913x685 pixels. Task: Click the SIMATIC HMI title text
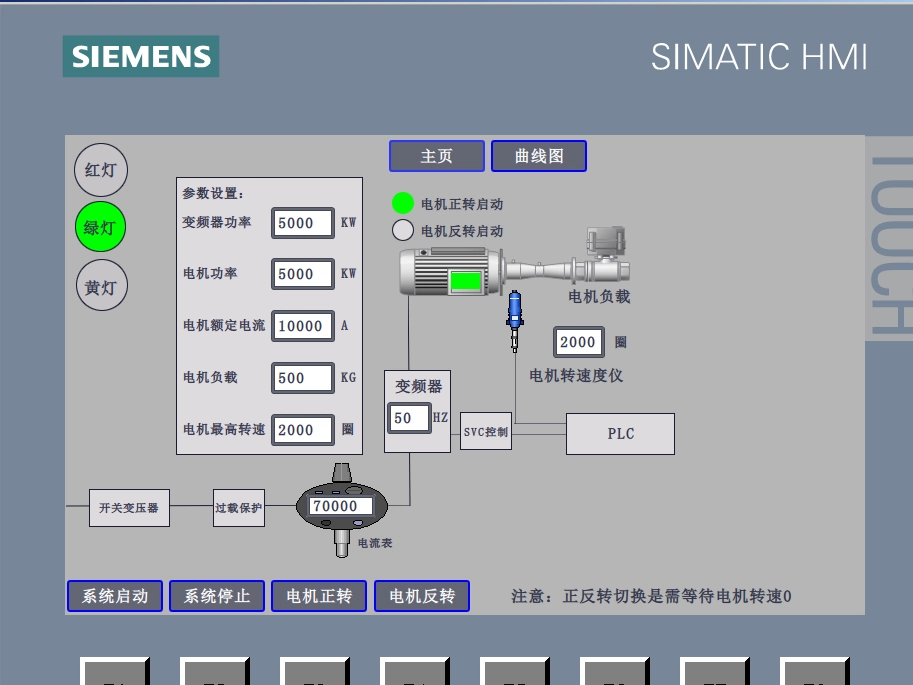tap(759, 57)
